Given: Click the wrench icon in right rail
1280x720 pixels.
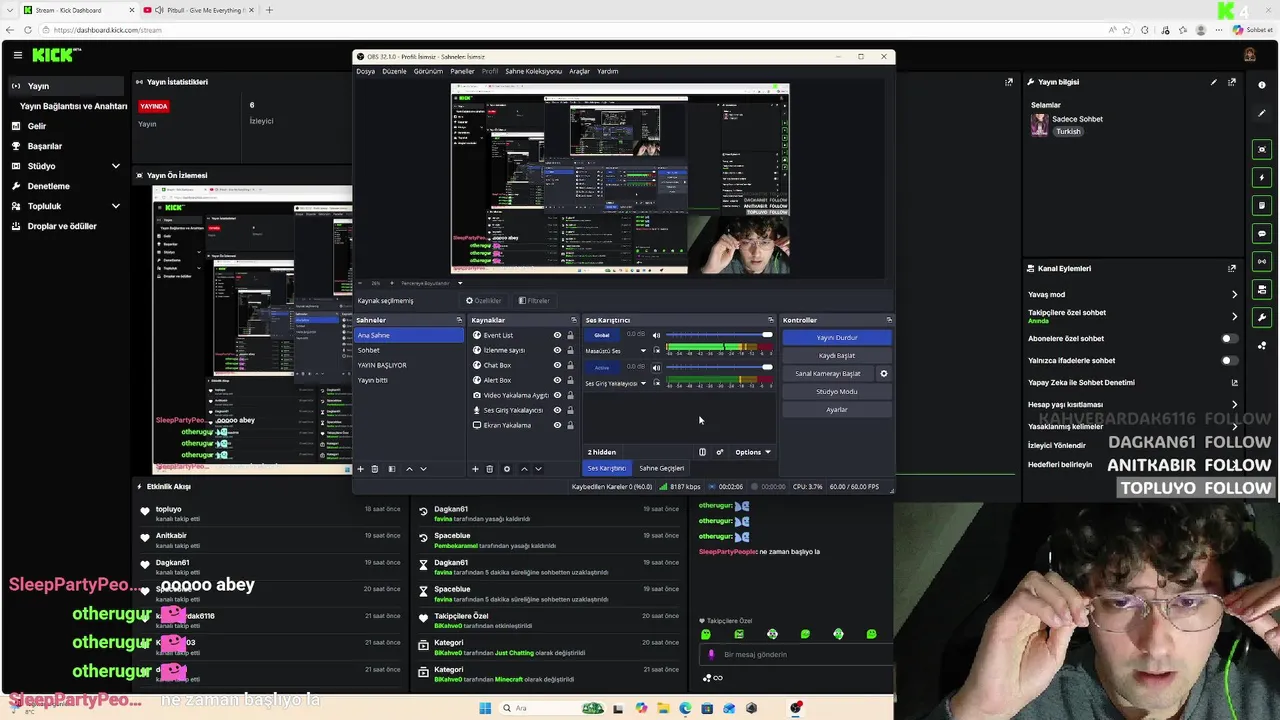Looking at the screenshot, I should [x=1262, y=317].
